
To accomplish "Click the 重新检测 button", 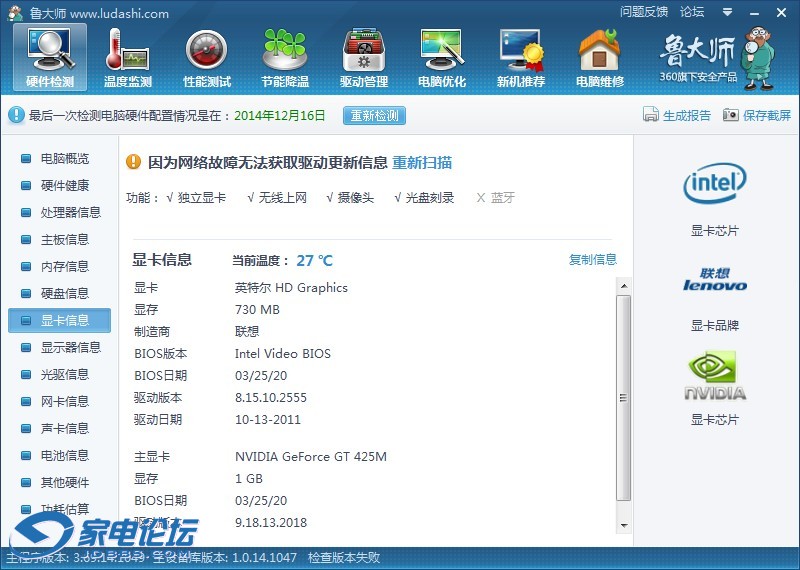I will point(374,115).
